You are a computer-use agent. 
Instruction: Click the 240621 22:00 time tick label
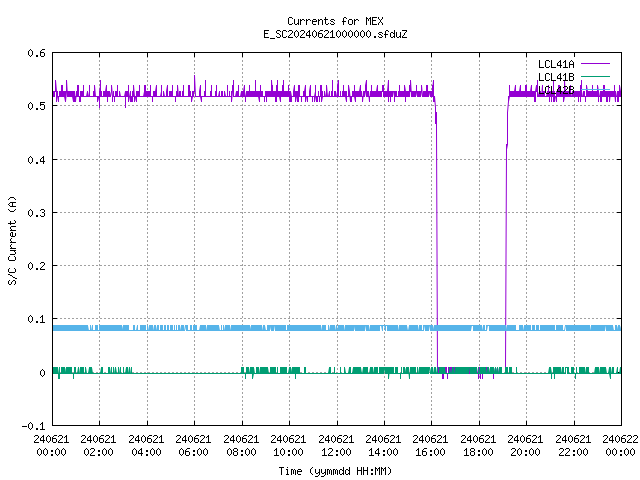(x=573, y=446)
